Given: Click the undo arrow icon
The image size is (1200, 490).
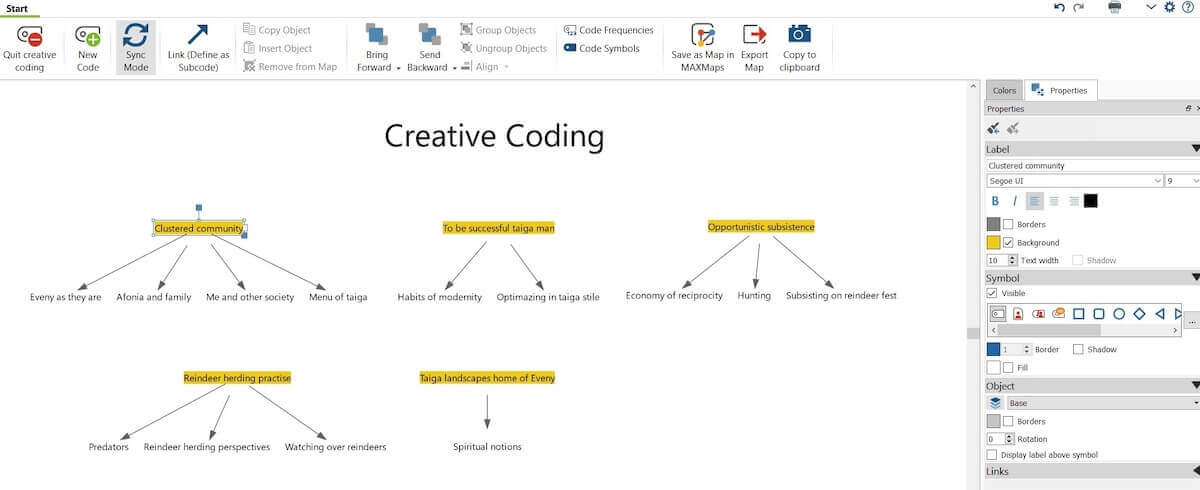Looking at the screenshot, I should coord(1060,7).
